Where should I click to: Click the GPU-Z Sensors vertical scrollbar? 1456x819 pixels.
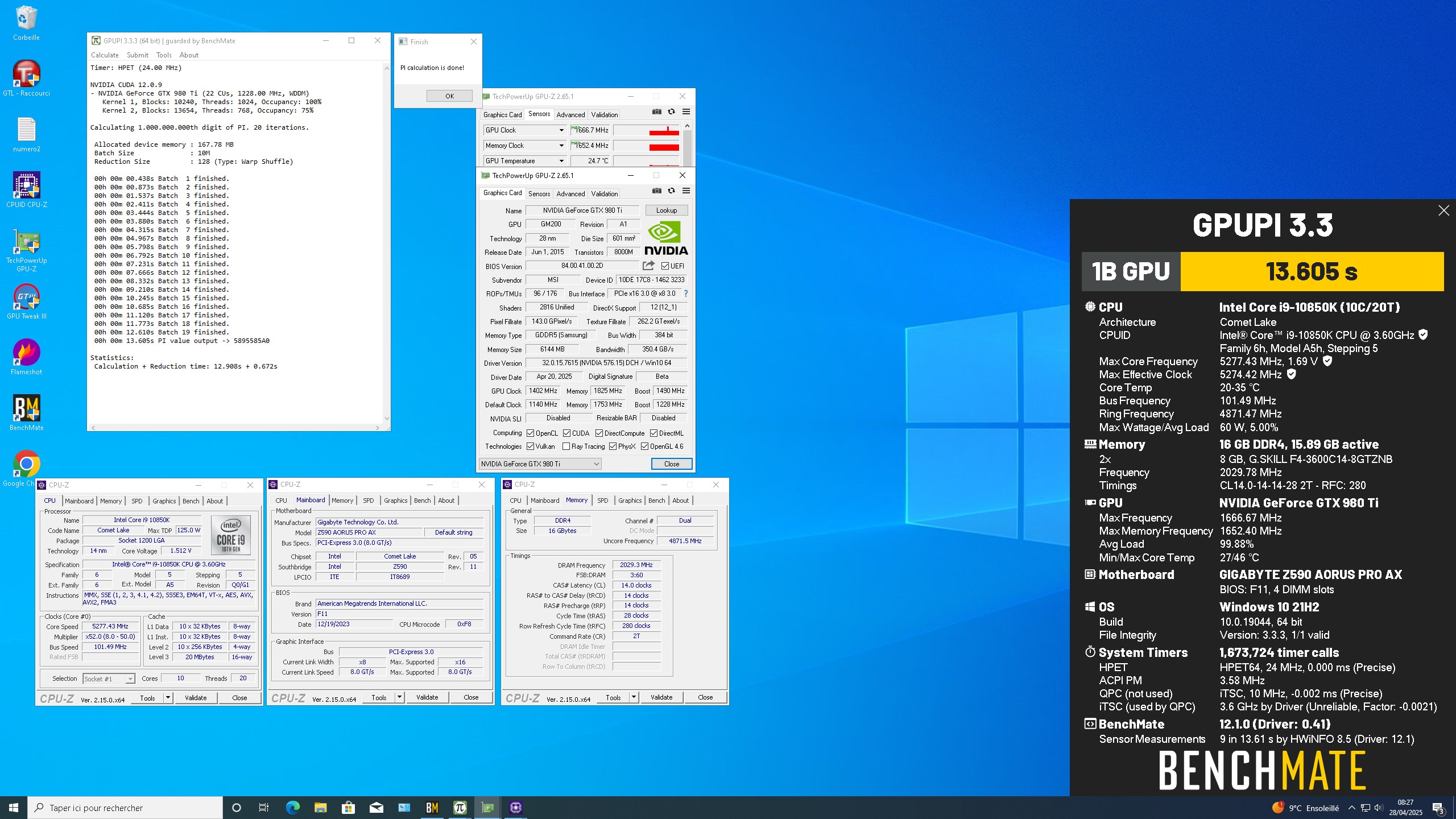pyautogui.click(x=687, y=145)
